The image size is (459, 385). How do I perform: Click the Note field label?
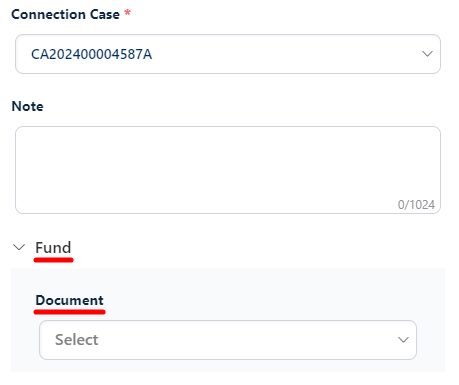[x=27, y=106]
